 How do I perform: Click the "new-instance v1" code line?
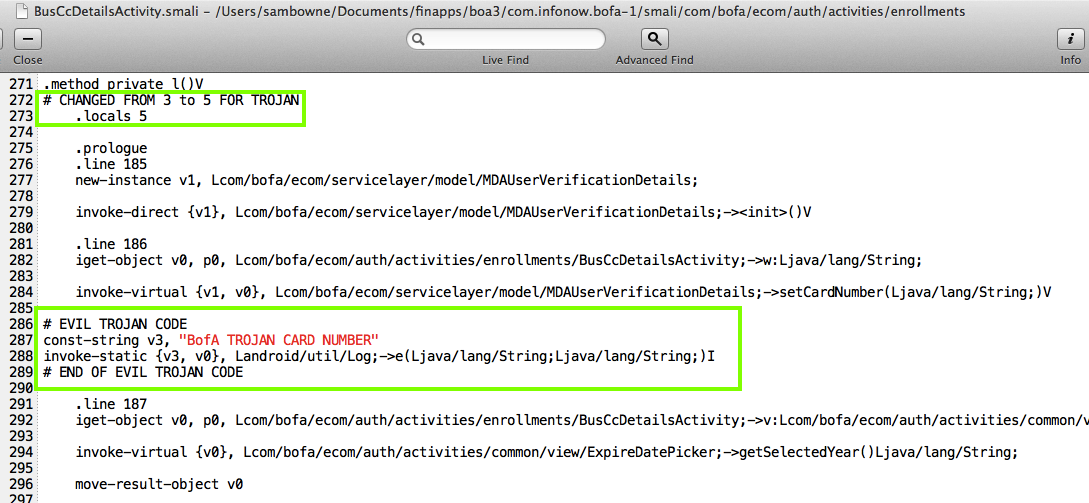(x=386, y=180)
